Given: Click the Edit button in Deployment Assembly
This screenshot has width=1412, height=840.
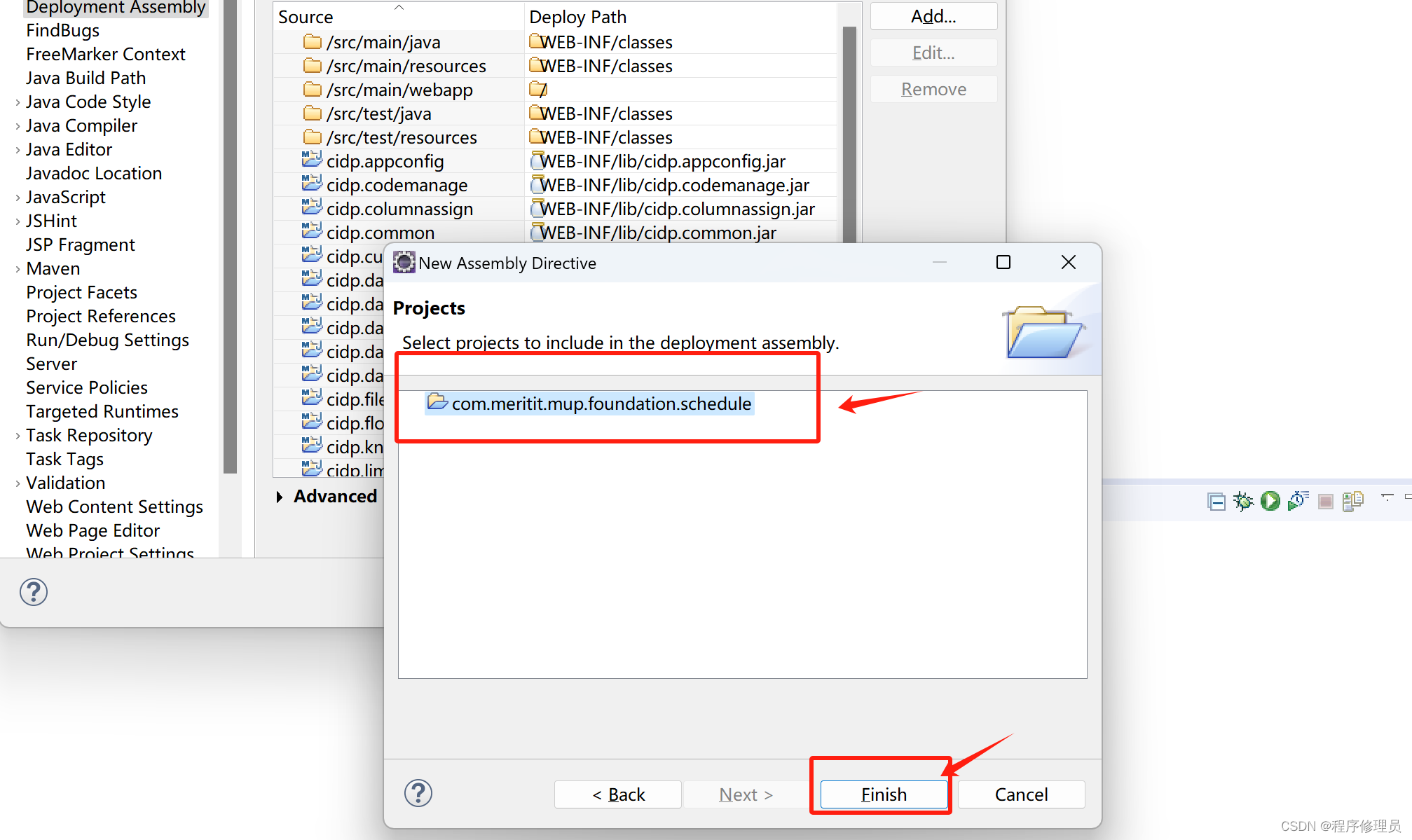Looking at the screenshot, I should pos(933,53).
